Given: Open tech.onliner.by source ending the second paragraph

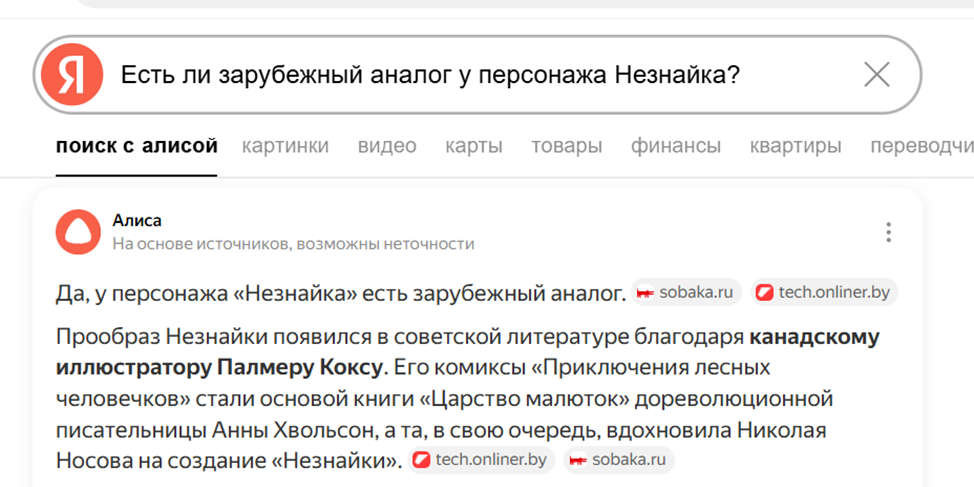Looking at the screenshot, I should click(481, 460).
